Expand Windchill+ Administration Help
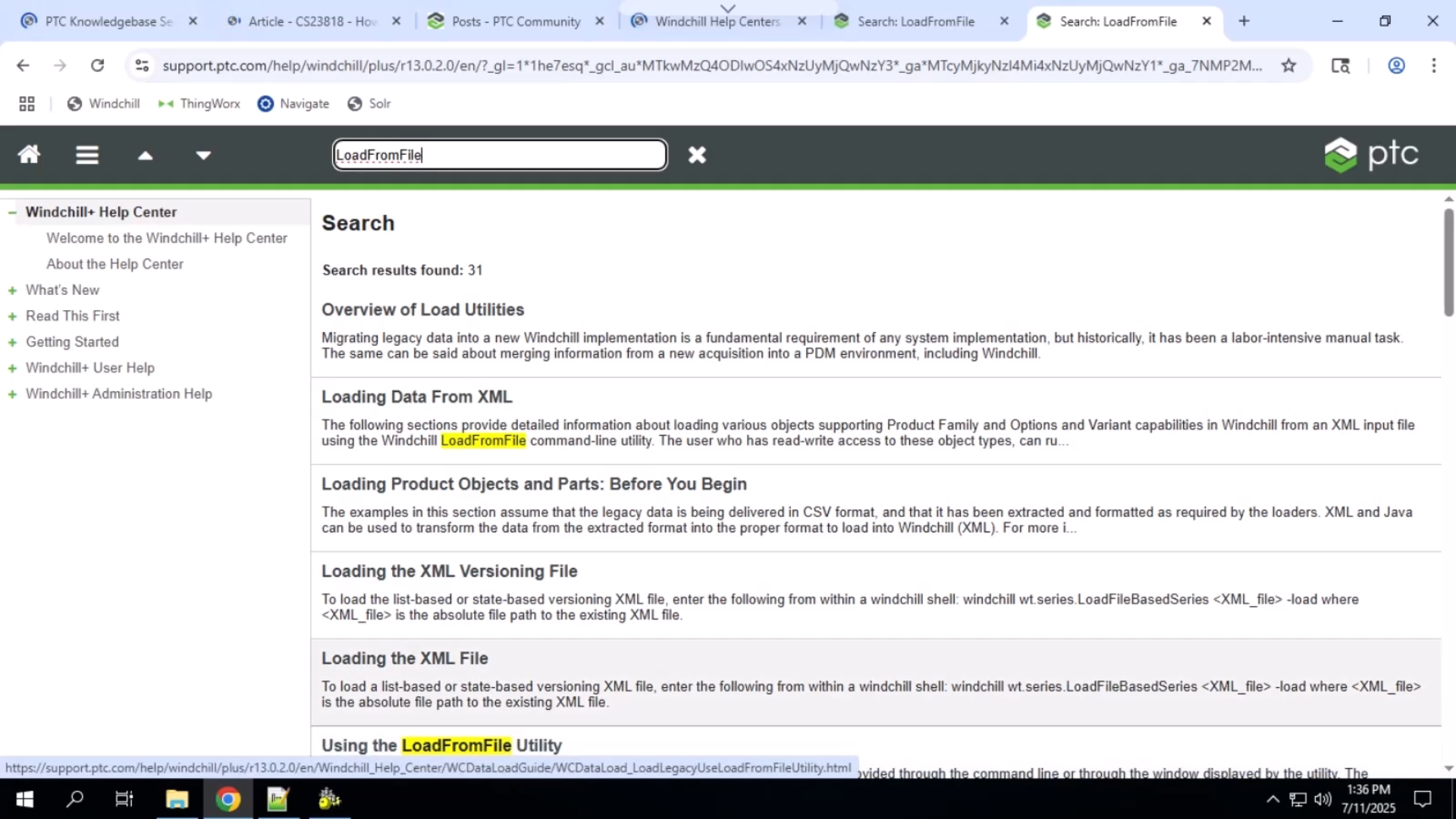 coord(12,394)
